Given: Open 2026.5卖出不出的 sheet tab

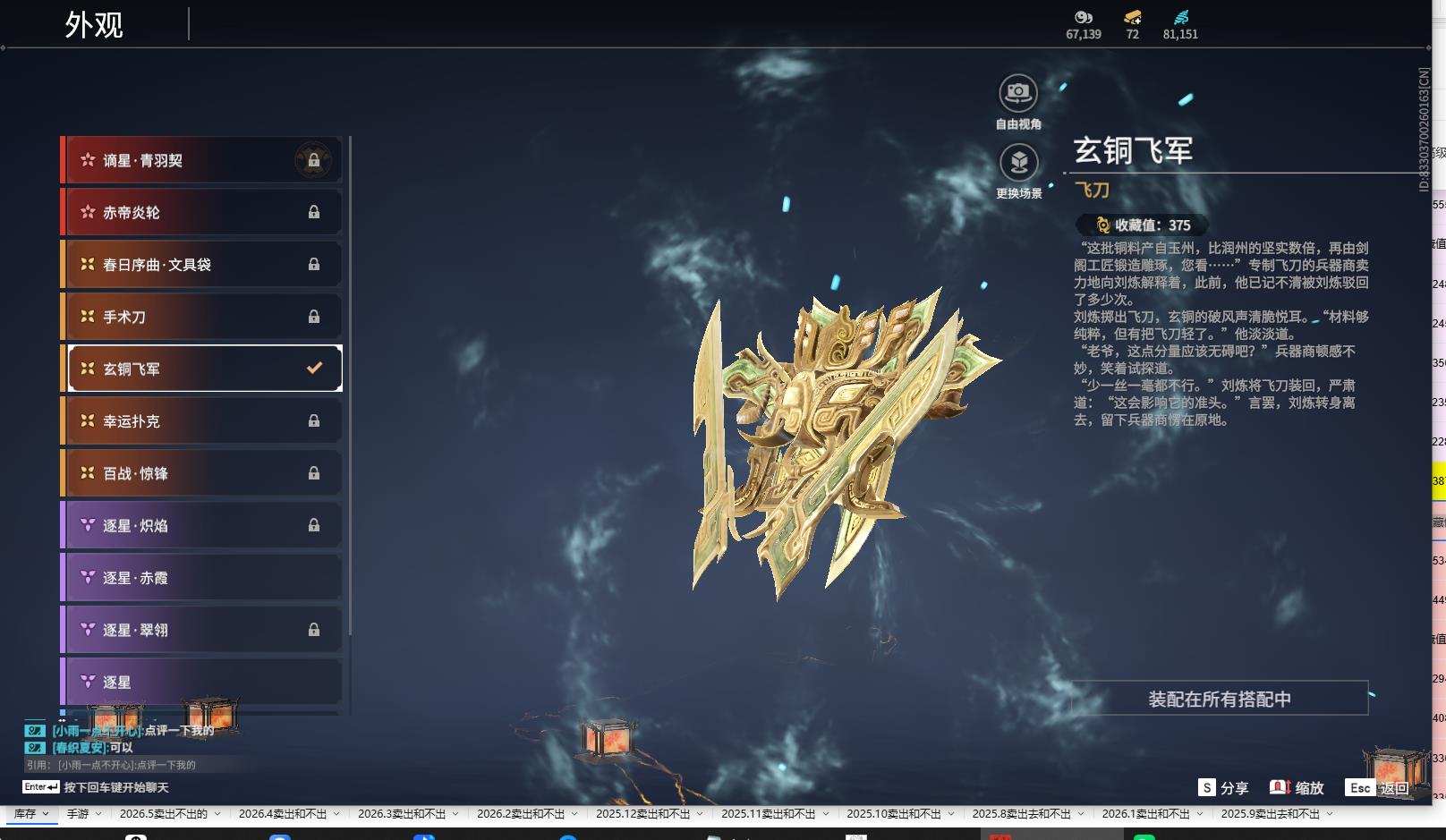Looking at the screenshot, I should pyautogui.click(x=163, y=814).
